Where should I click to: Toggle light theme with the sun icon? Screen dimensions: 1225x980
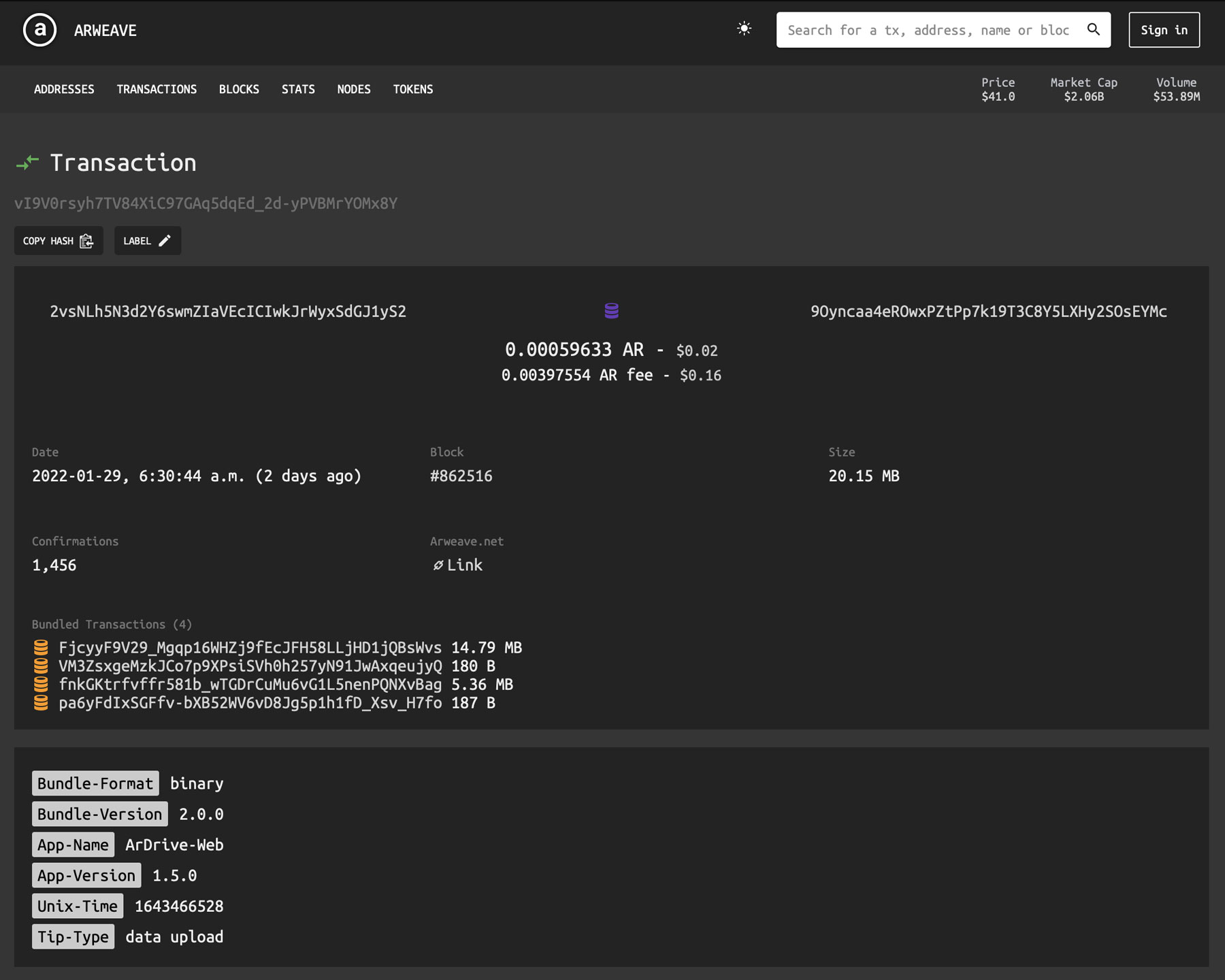[744, 29]
